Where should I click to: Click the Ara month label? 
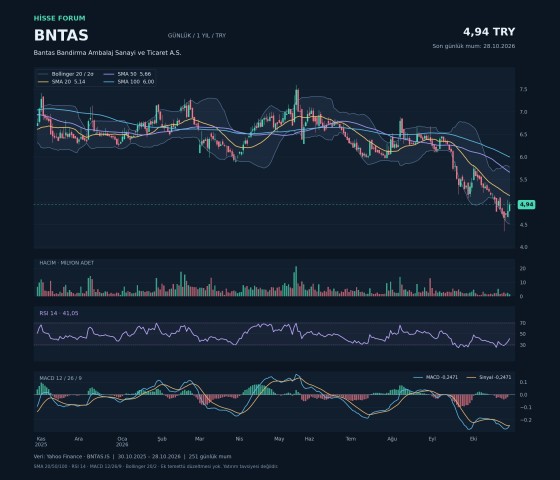pos(79,439)
